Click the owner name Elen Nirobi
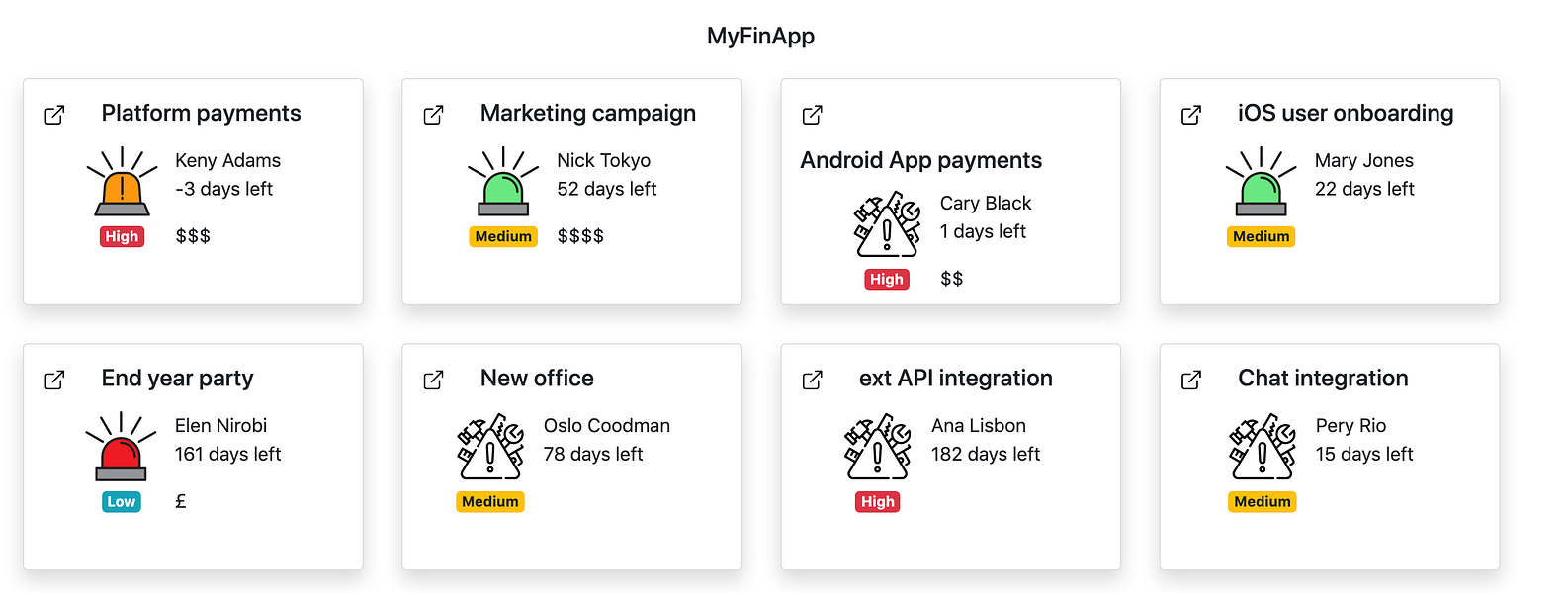 coord(220,425)
